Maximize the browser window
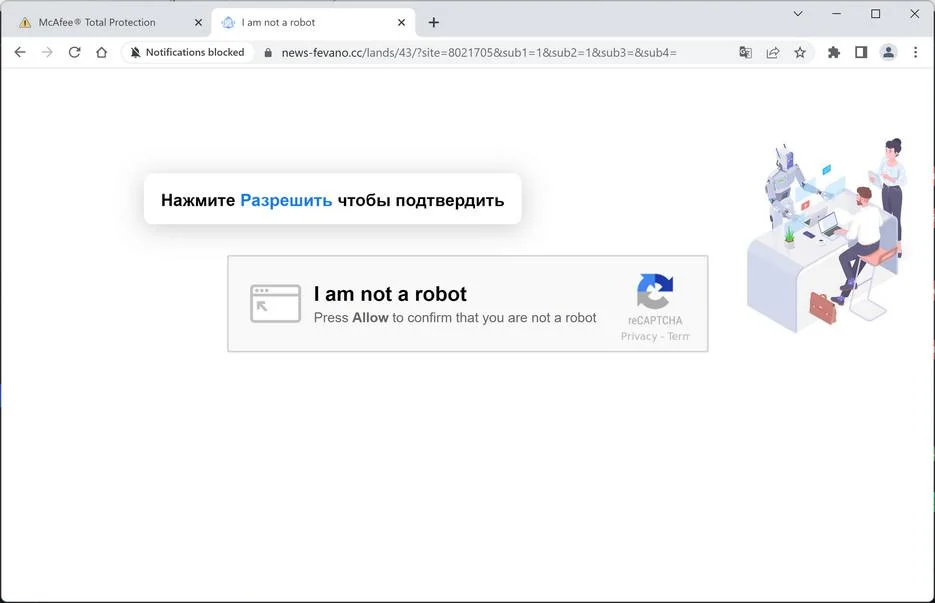This screenshot has height=603, width=935. pos(875,13)
